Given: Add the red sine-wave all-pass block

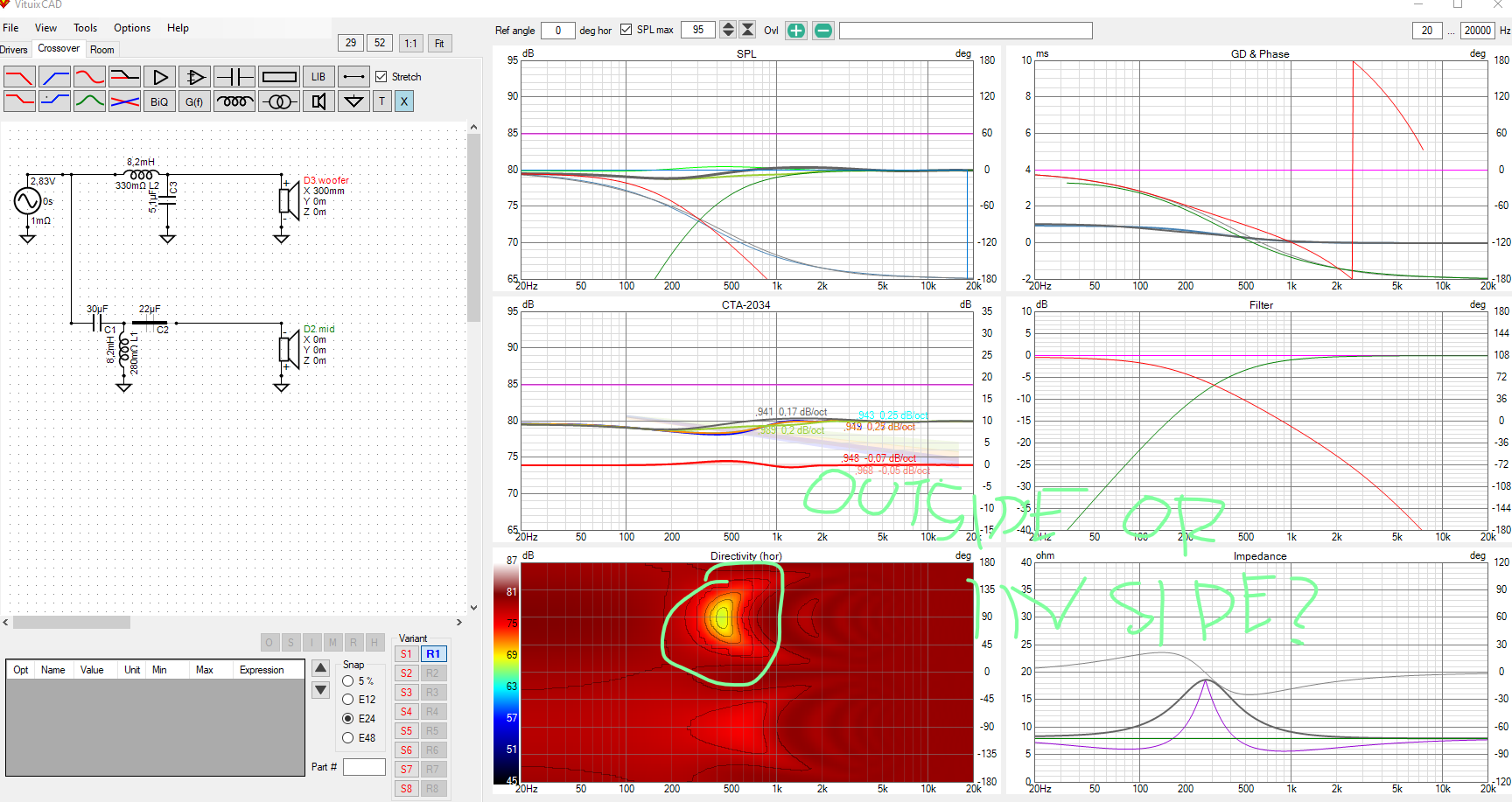Looking at the screenshot, I should [89, 77].
